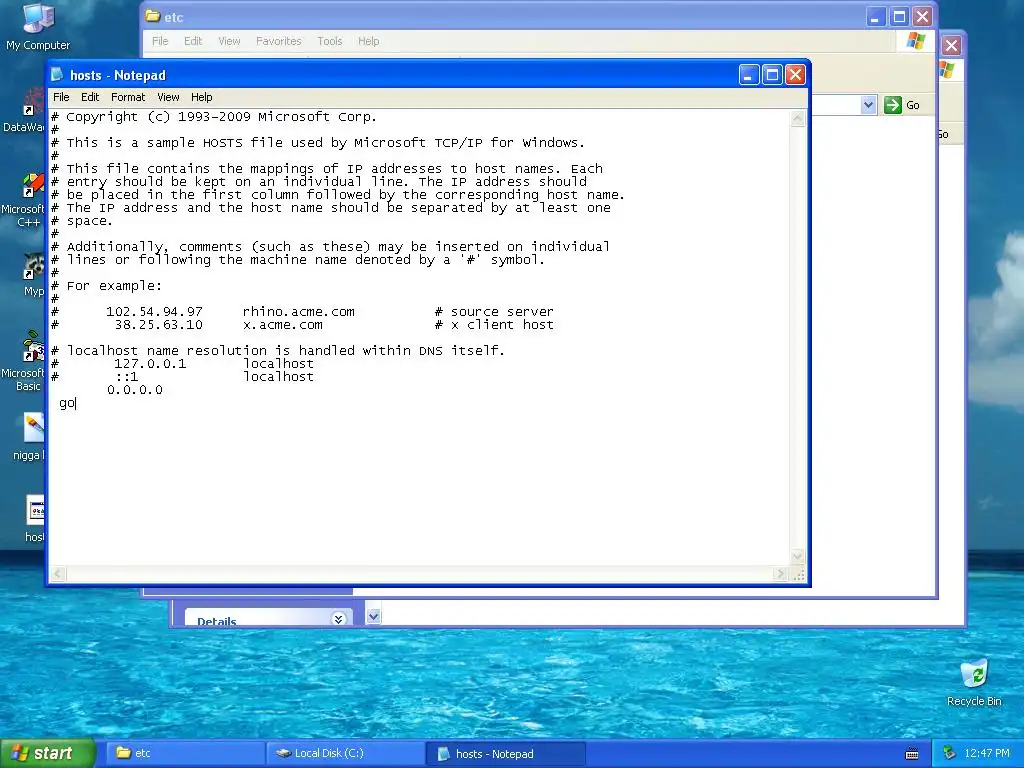Click the Notepad icon in the hosts title bar
The height and width of the screenshot is (768, 1024).
click(x=57, y=74)
